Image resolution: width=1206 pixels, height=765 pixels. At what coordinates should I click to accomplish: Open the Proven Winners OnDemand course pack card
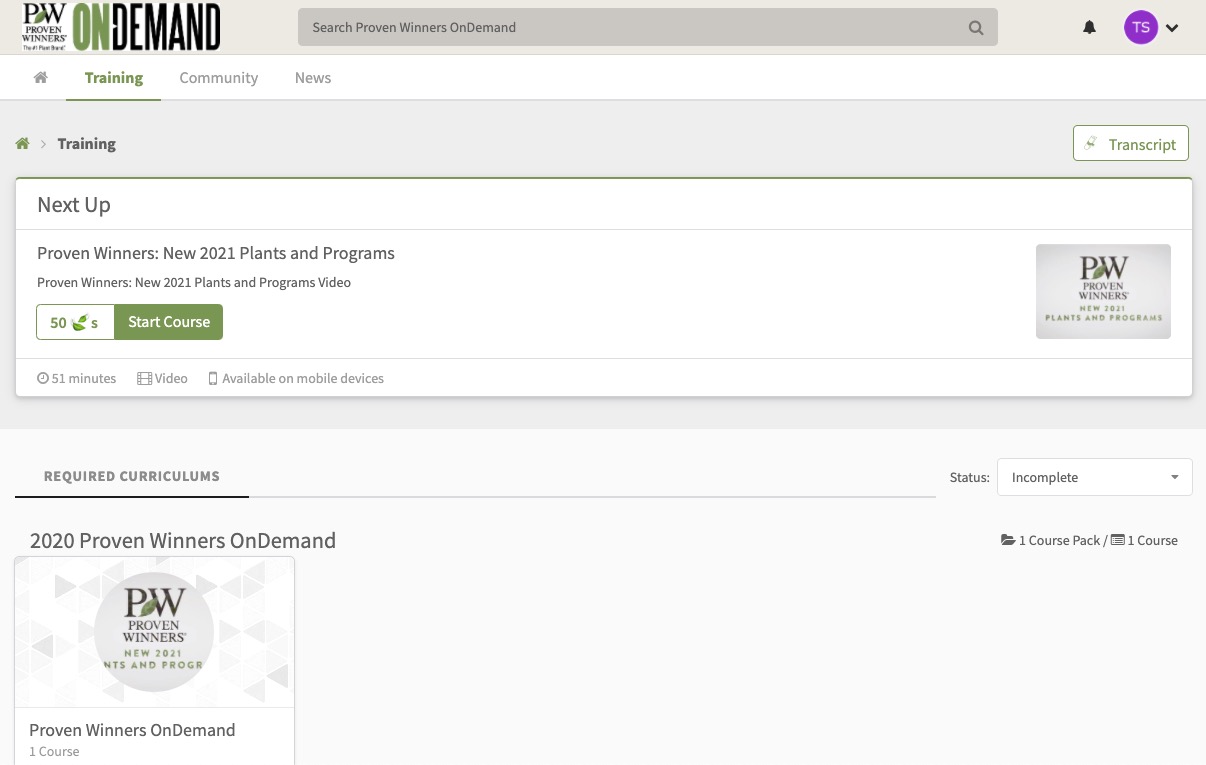(x=154, y=660)
